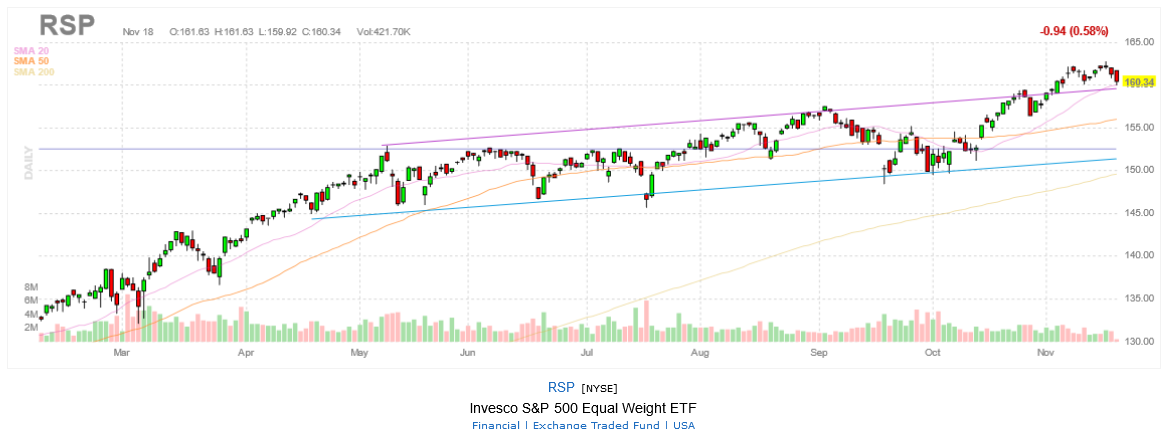1165x429 pixels.
Task: Click the blue RSP ticker link below the chart
Action: pos(560,388)
